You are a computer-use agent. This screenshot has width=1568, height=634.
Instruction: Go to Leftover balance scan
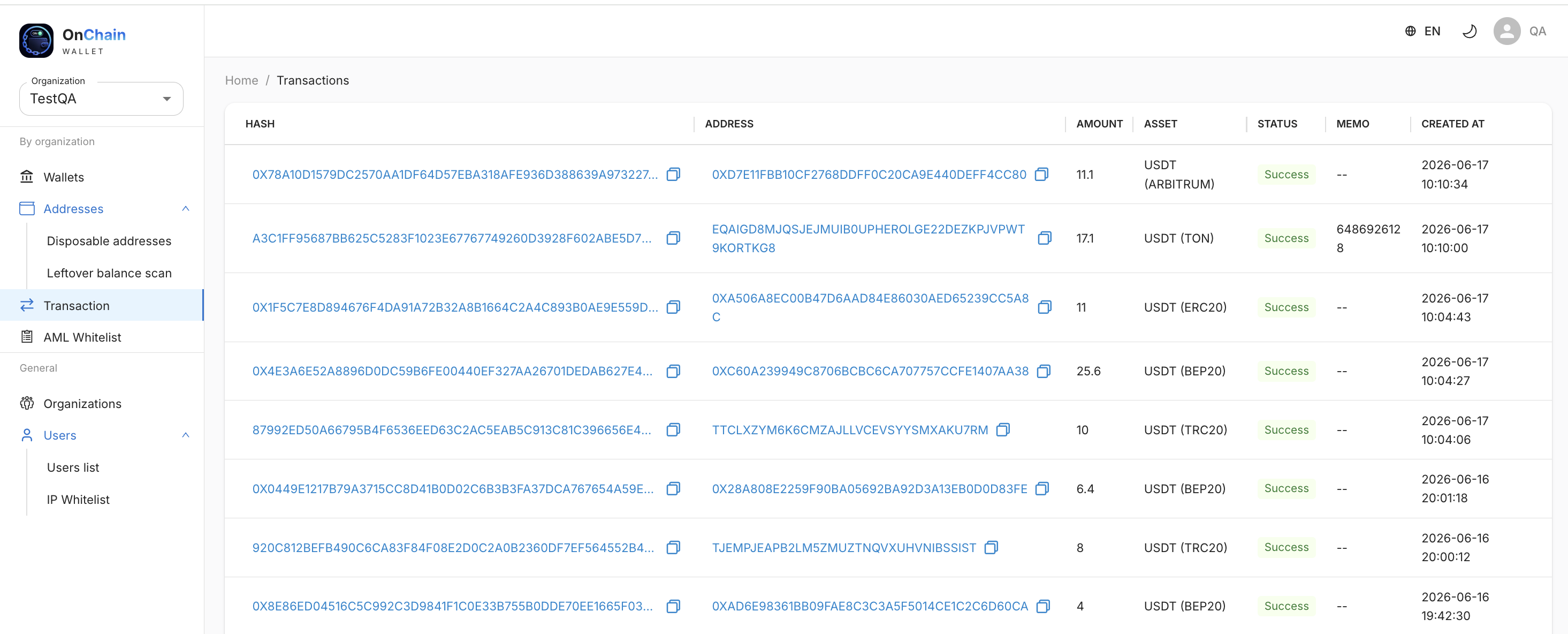pyautogui.click(x=109, y=274)
